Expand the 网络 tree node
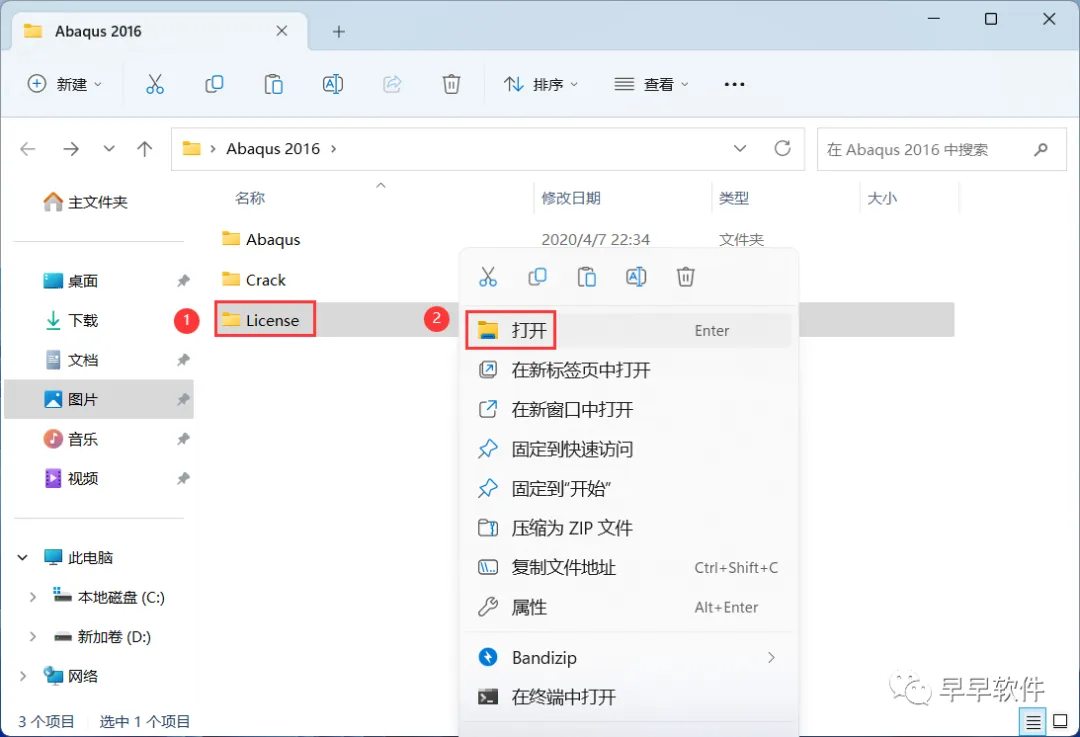 click(22, 676)
